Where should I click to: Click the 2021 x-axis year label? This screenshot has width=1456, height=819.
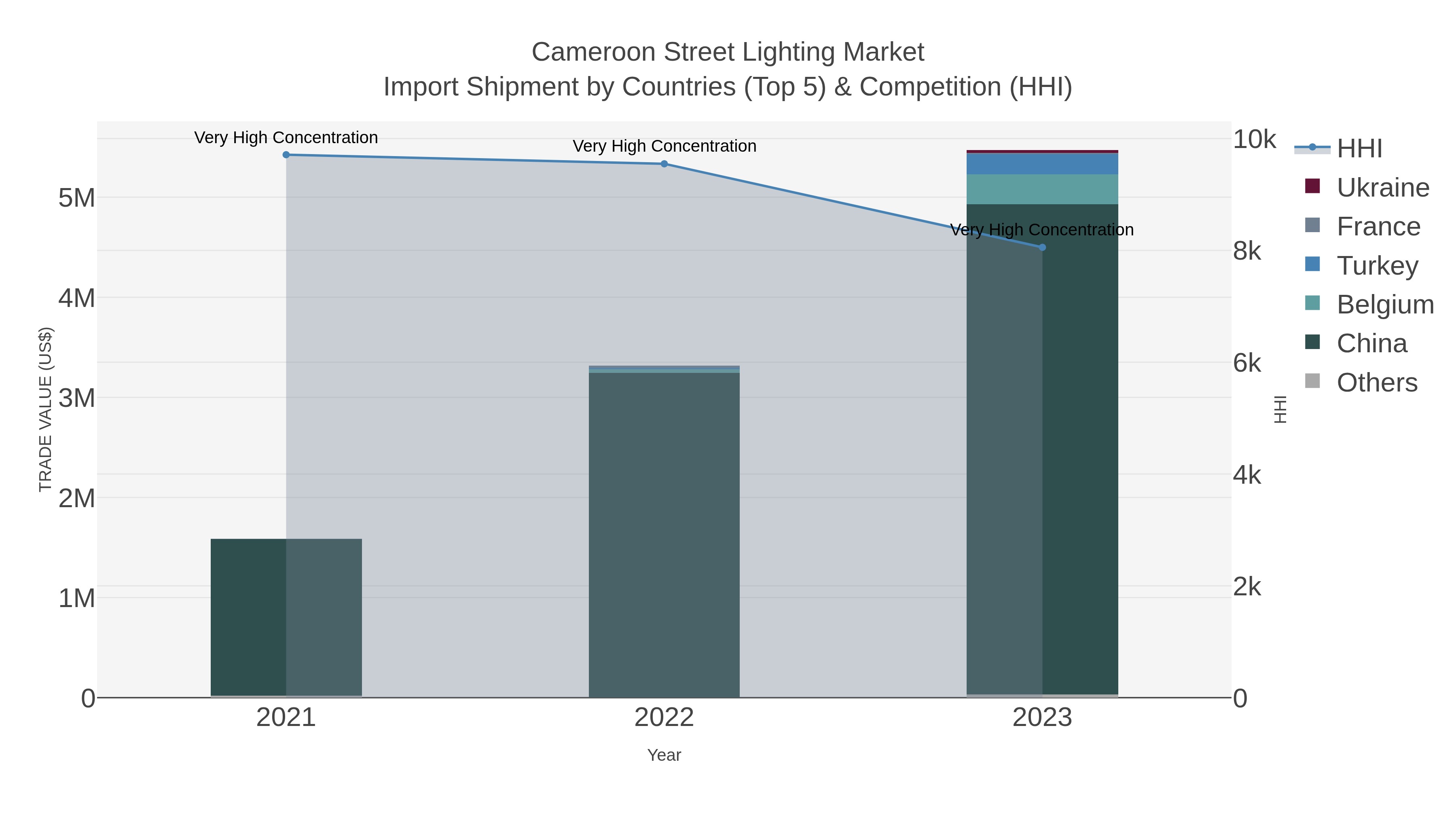[286, 717]
